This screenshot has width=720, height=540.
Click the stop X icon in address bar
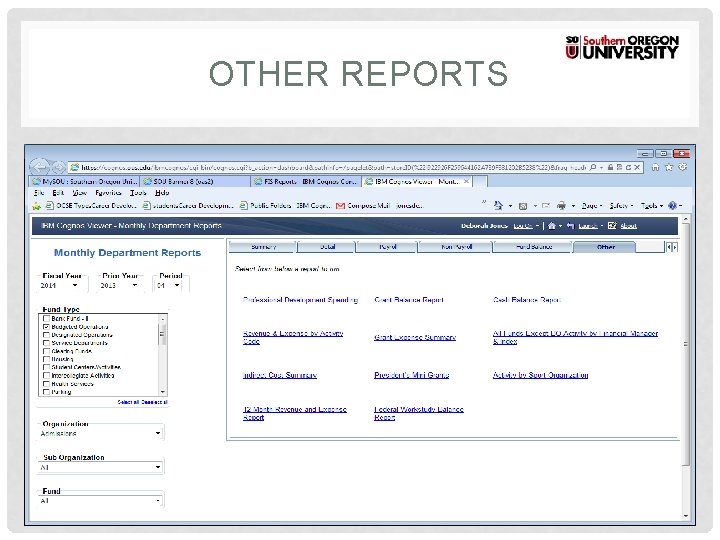tap(637, 168)
